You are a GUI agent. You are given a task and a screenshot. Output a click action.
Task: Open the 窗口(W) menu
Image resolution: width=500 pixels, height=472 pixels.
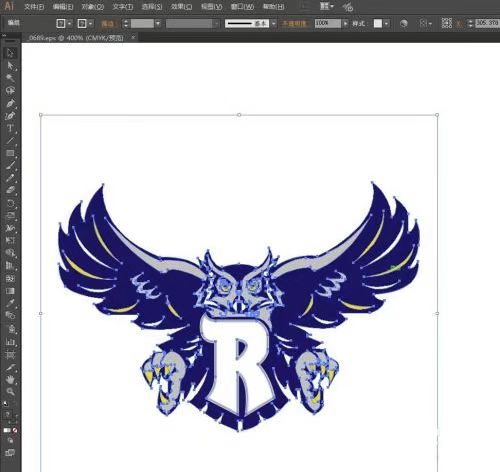coord(242,7)
